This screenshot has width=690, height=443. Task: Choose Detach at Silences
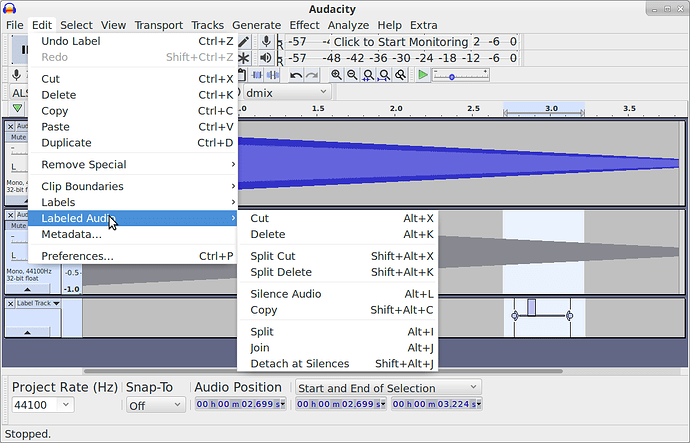tap(338, 364)
